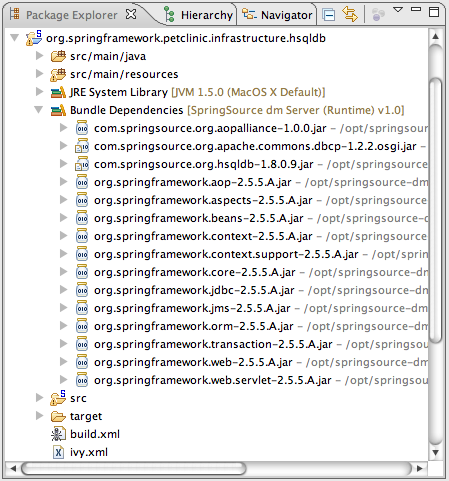This screenshot has width=449, height=481.
Task: Click the vertical scrollbar down arrow
Action: [x=435, y=453]
